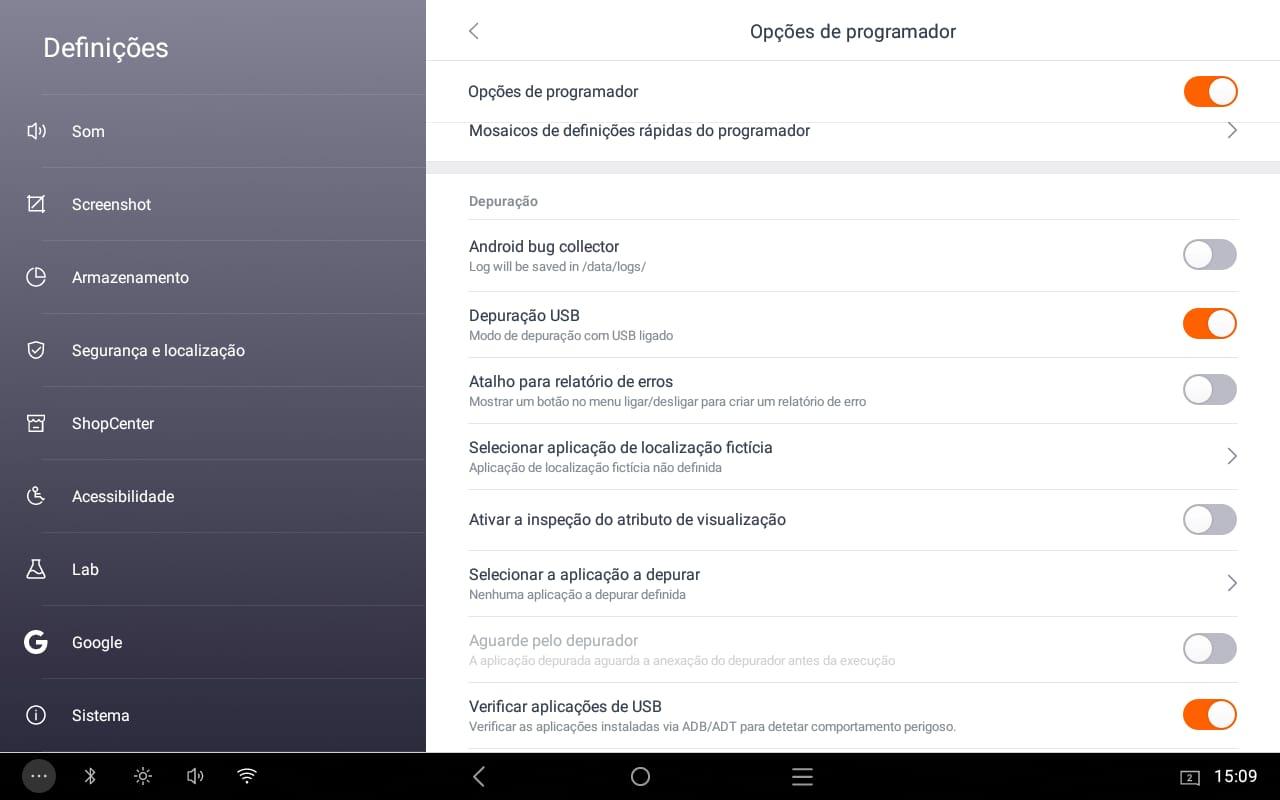The image size is (1280, 800).
Task: Tap the brightness sun icon in status bar
Action: coord(143,776)
